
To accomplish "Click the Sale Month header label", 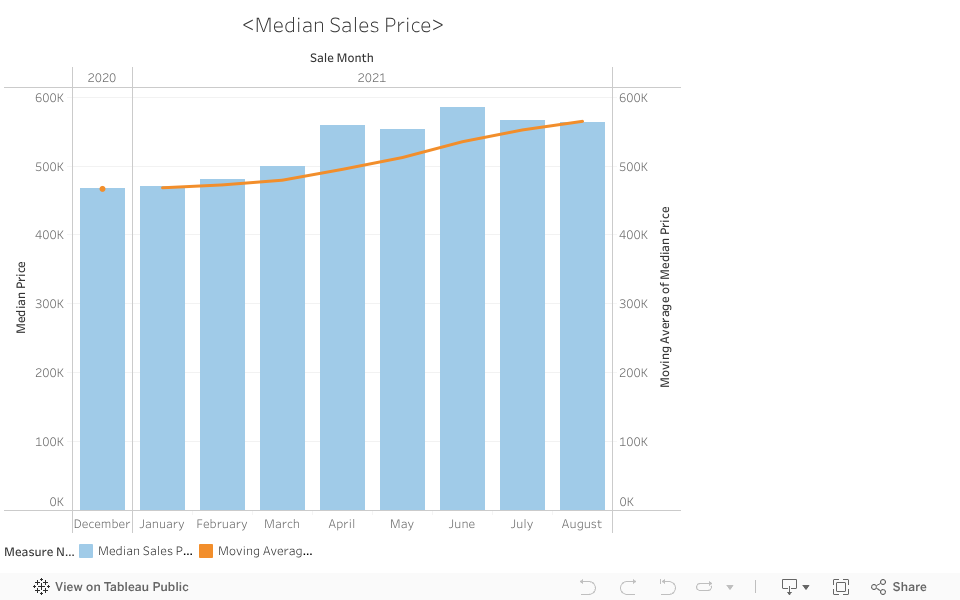I will tap(342, 58).
